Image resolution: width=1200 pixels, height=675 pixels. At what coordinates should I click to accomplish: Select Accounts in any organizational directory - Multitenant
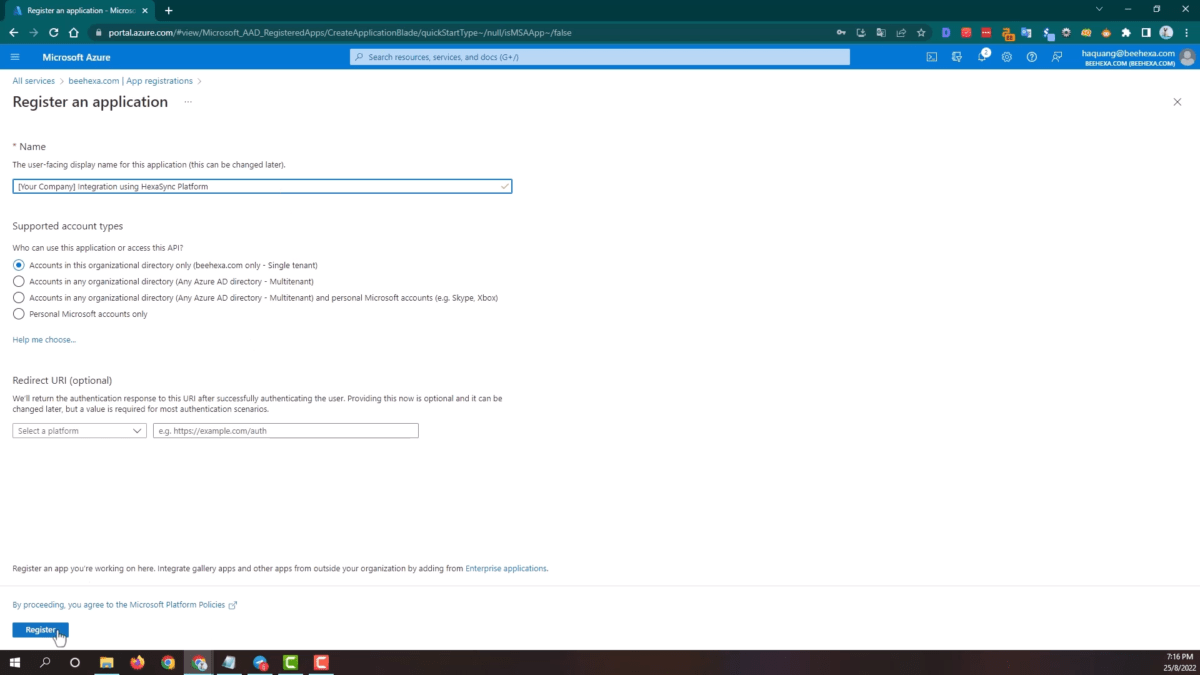18,281
